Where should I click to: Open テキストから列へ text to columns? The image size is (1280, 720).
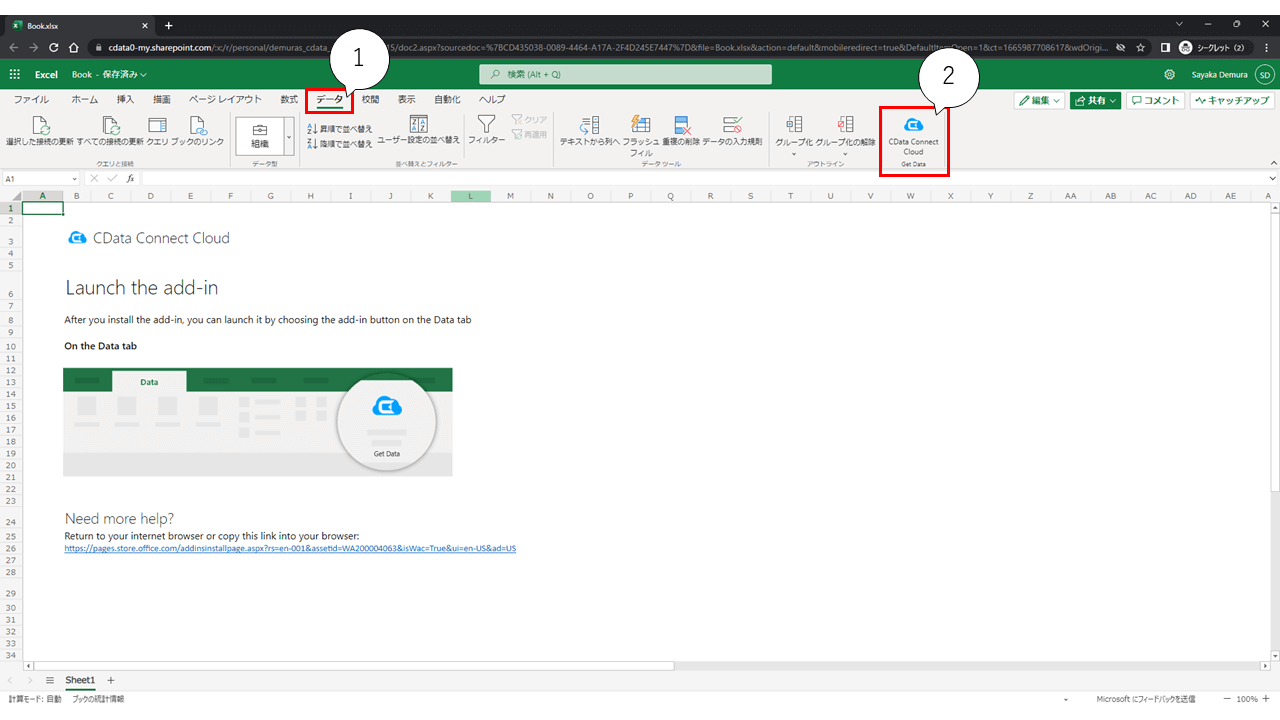[590, 131]
